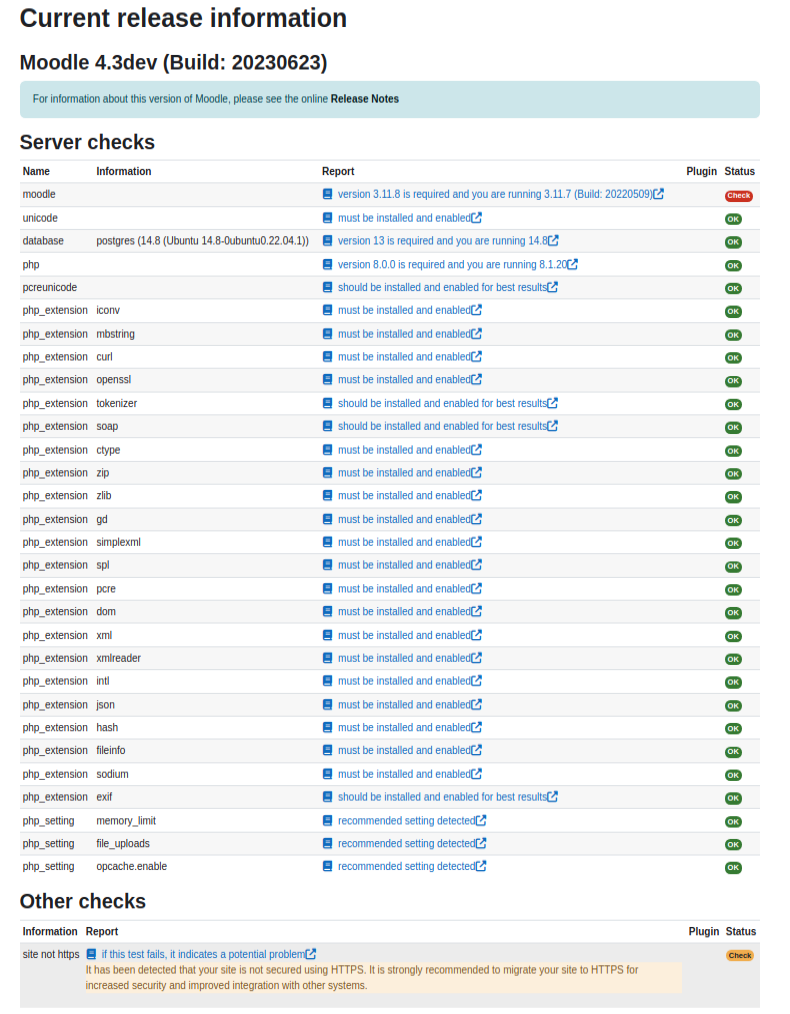Click the red Check status badge for moodle
The height and width of the screenshot is (1014, 790).
point(738,195)
